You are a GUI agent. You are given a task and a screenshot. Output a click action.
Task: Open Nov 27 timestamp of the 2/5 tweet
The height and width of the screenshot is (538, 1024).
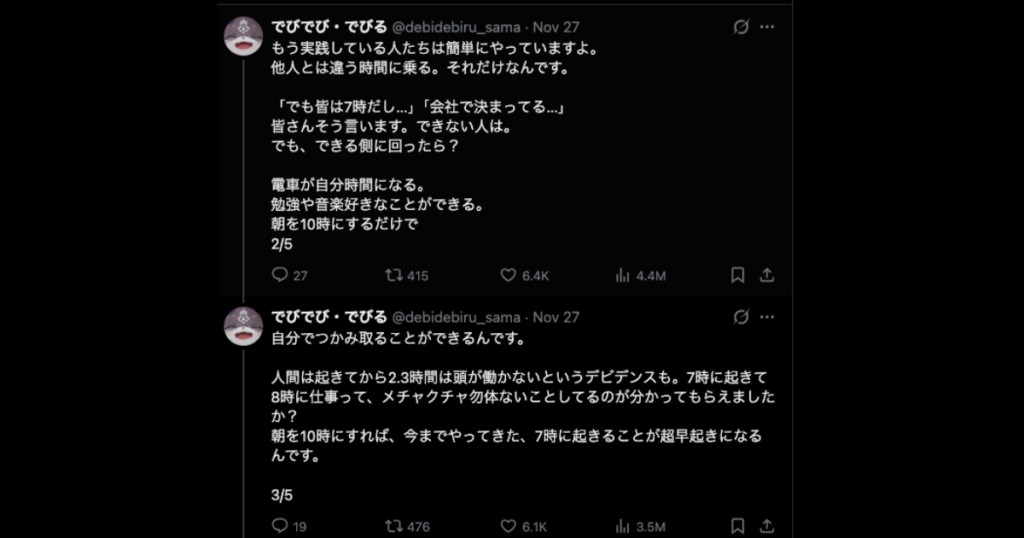[x=556, y=27]
